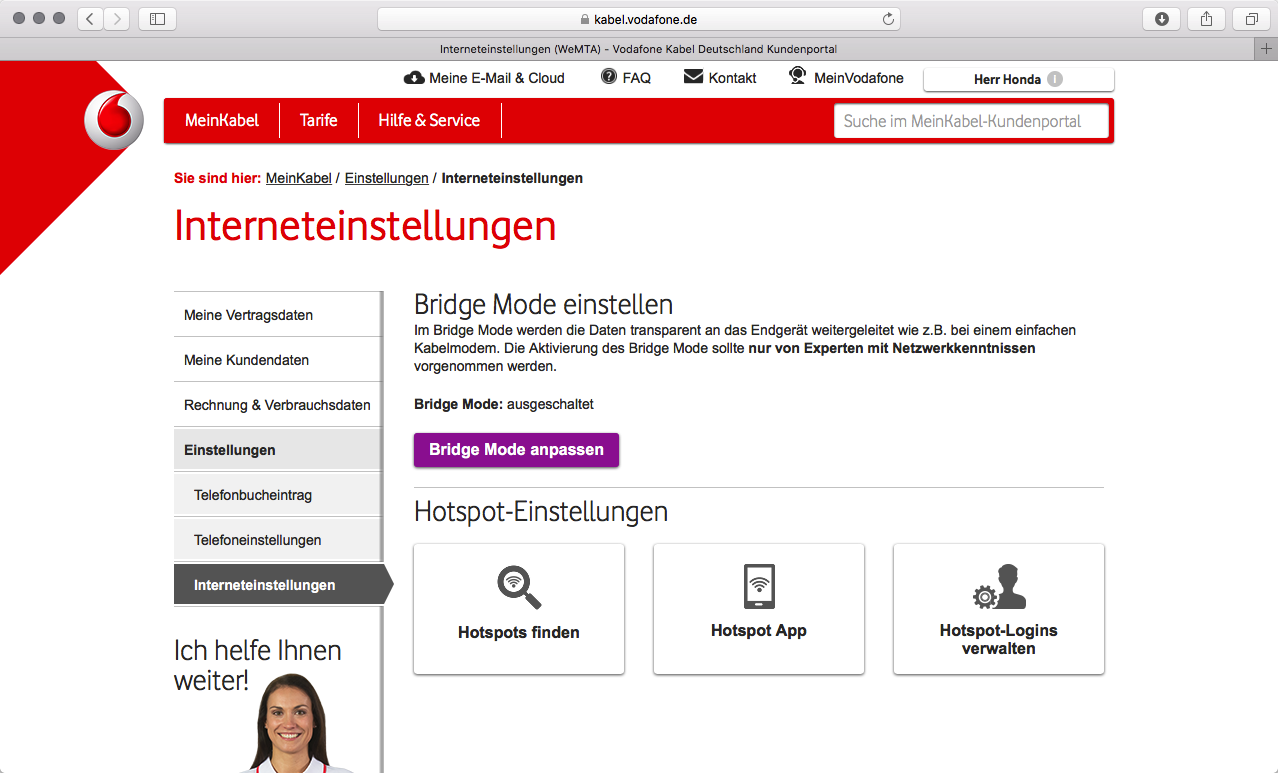Follow the MeinKabel breadcrumb link

click(x=299, y=178)
